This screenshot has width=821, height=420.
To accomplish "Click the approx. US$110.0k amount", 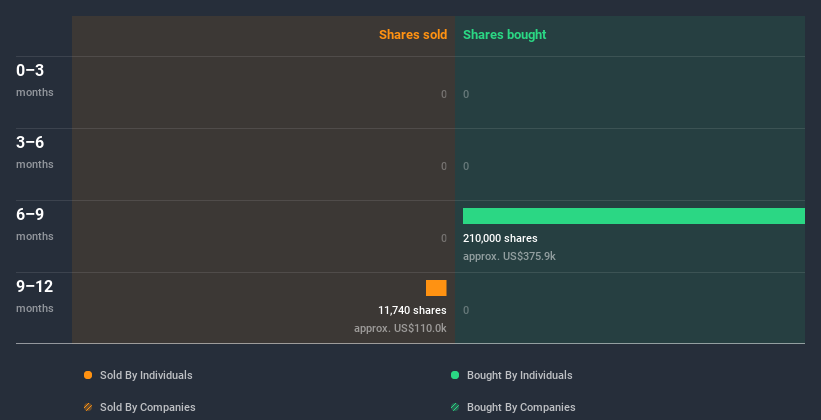I will point(400,328).
